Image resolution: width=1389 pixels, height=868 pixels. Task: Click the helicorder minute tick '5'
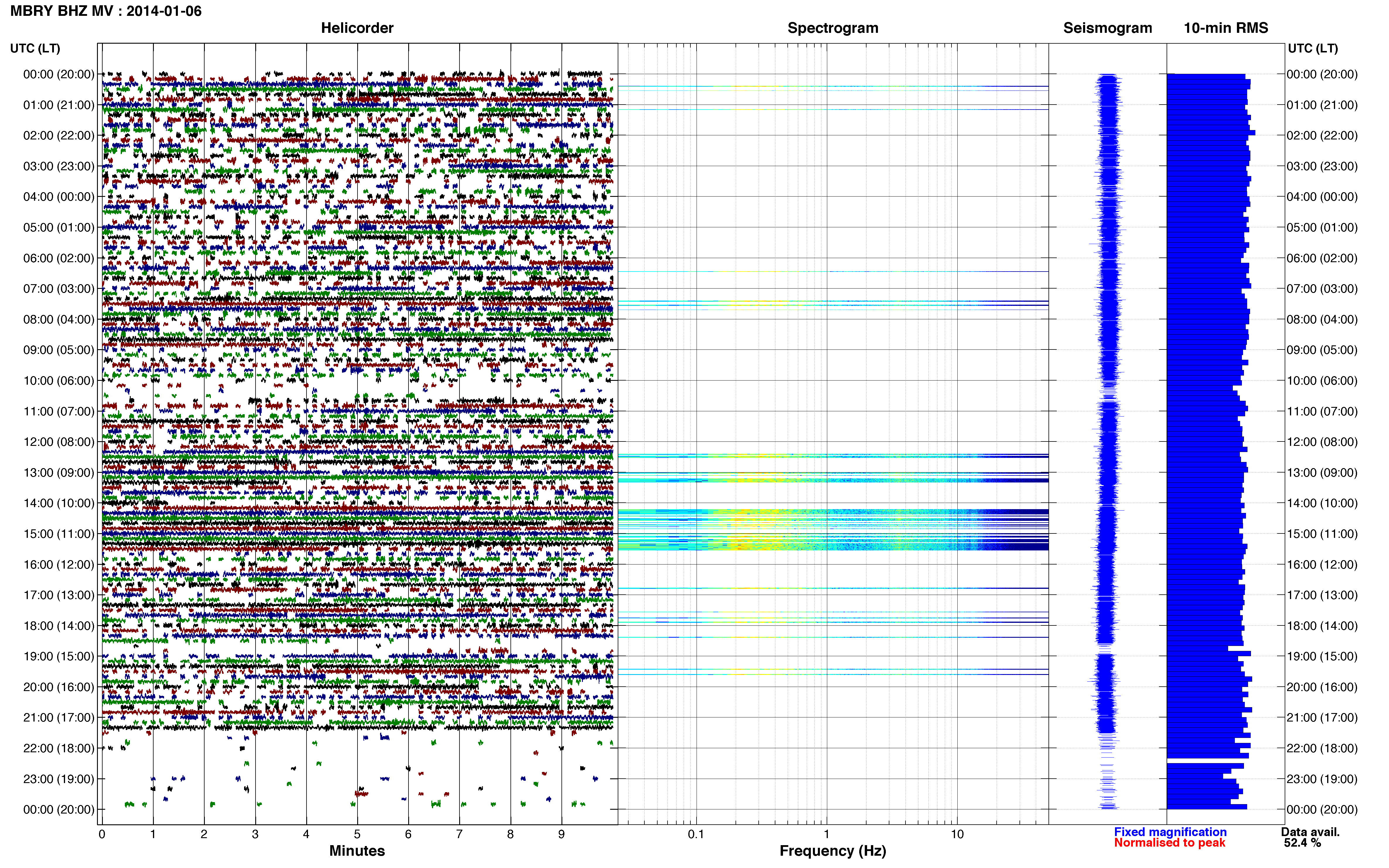click(357, 834)
